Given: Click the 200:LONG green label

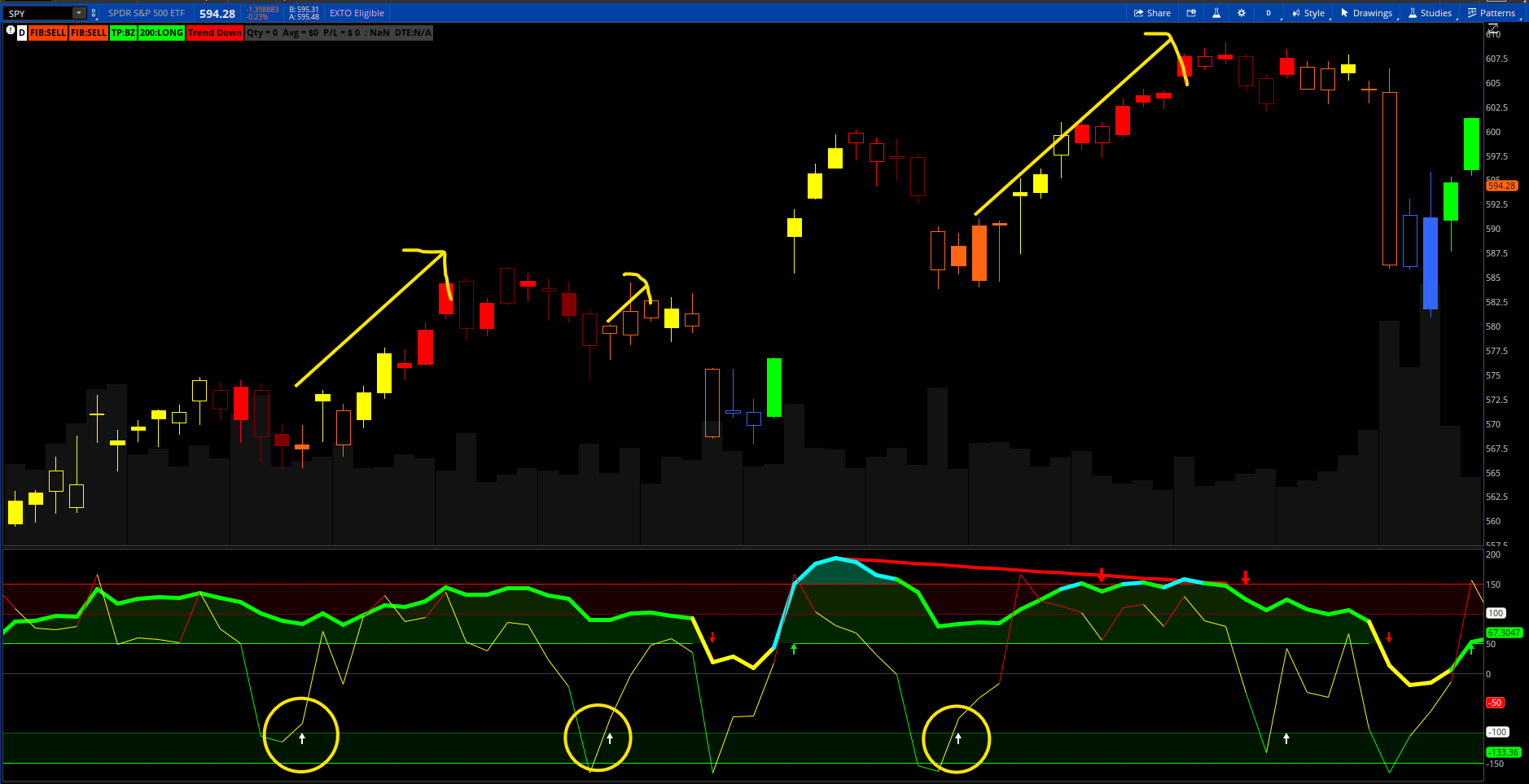Looking at the screenshot, I should (x=161, y=33).
